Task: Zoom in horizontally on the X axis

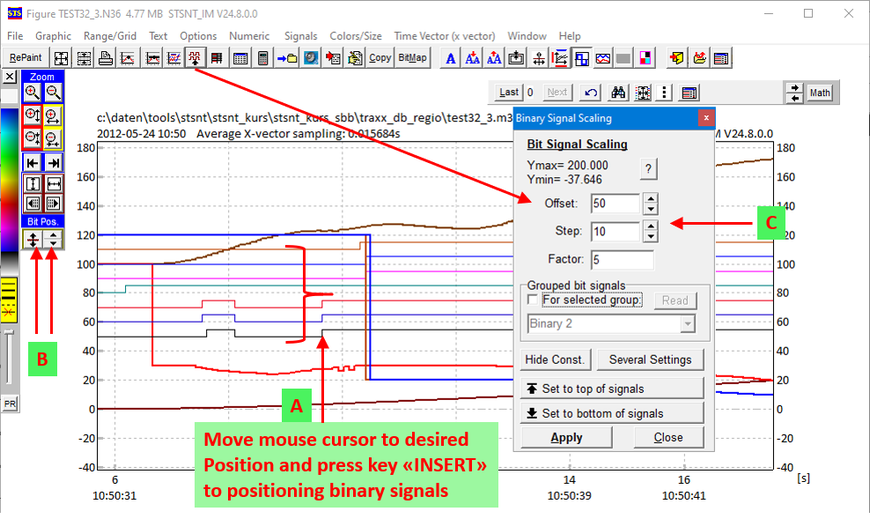Action: point(53,115)
